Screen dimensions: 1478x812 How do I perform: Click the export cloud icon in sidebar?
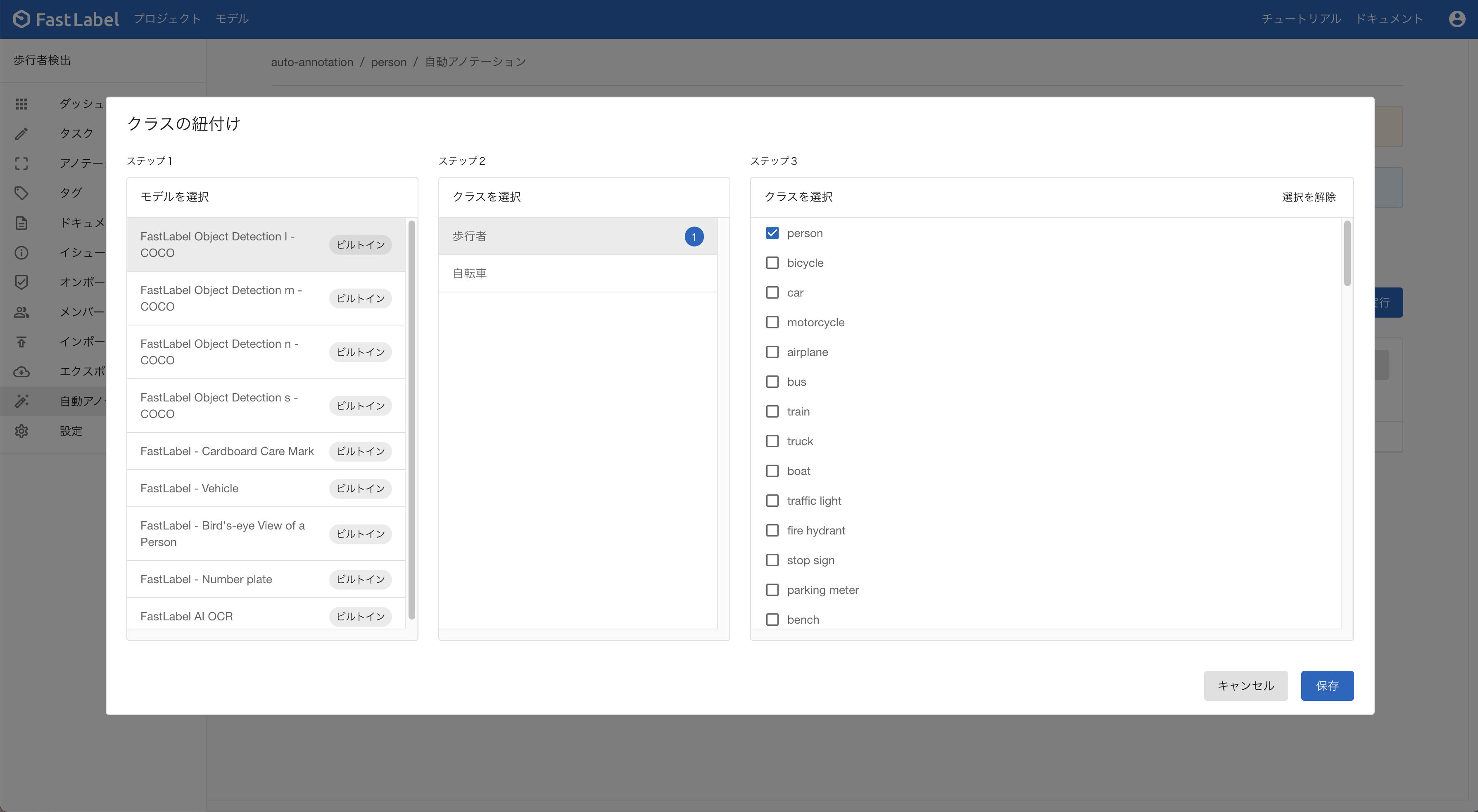click(x=21, y=372)
